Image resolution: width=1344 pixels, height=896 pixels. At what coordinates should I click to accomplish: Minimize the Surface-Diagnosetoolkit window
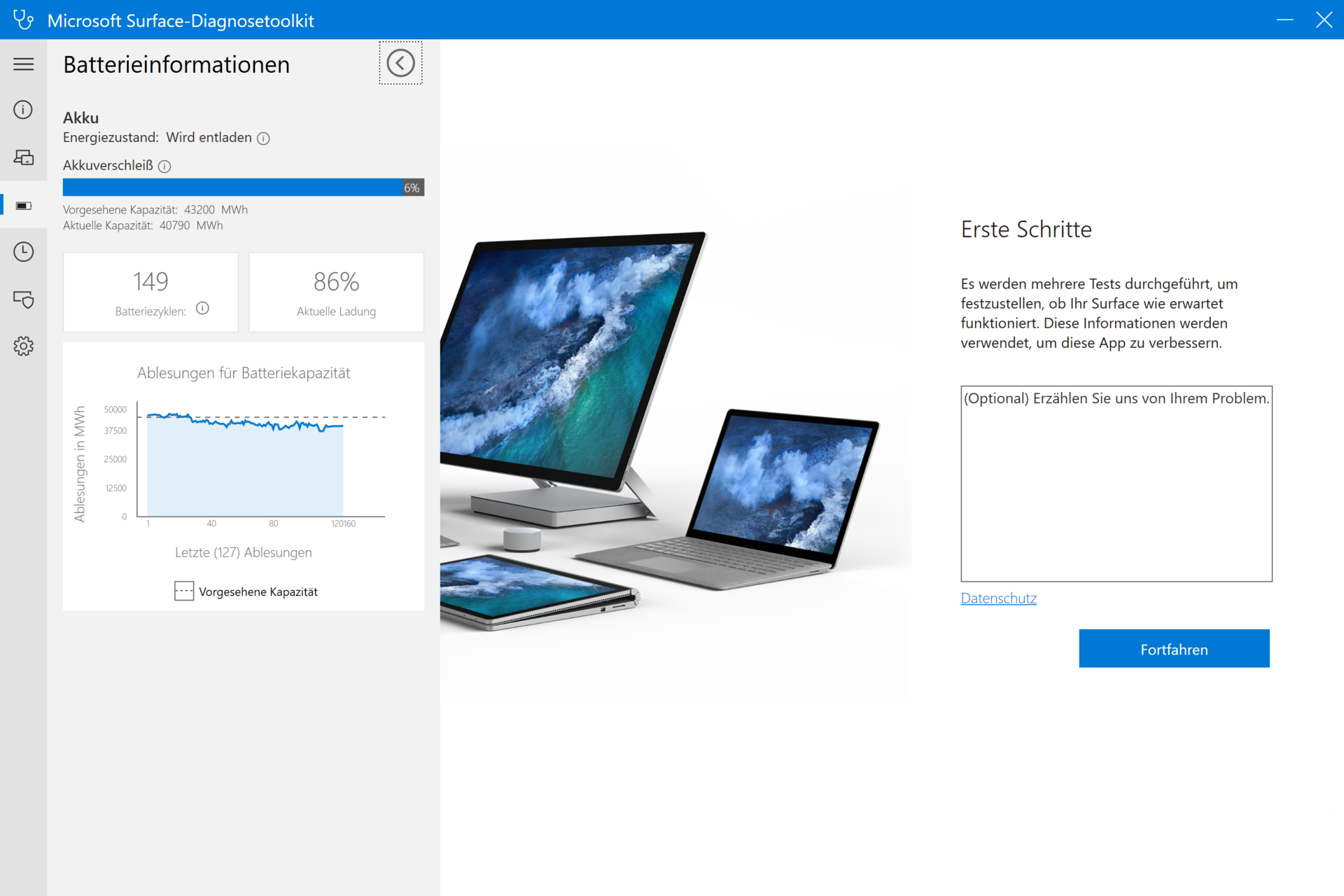pyautogui.click(x=1284, y=20)
